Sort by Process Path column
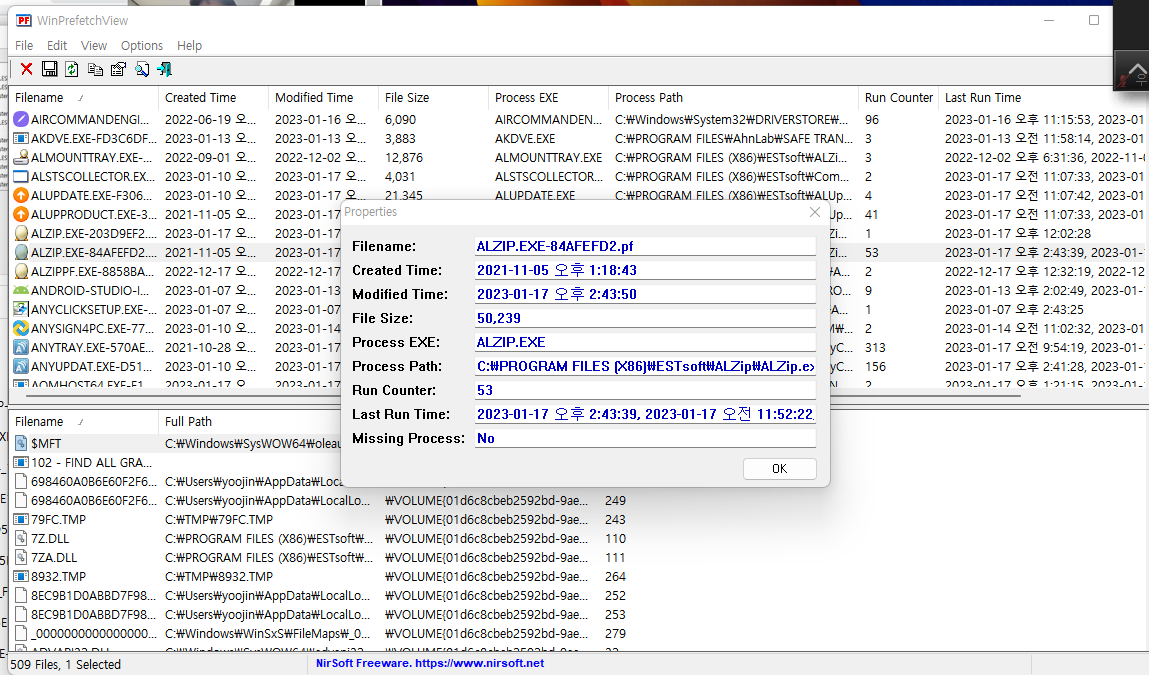 pyautogui.click(x=734, y=97)
